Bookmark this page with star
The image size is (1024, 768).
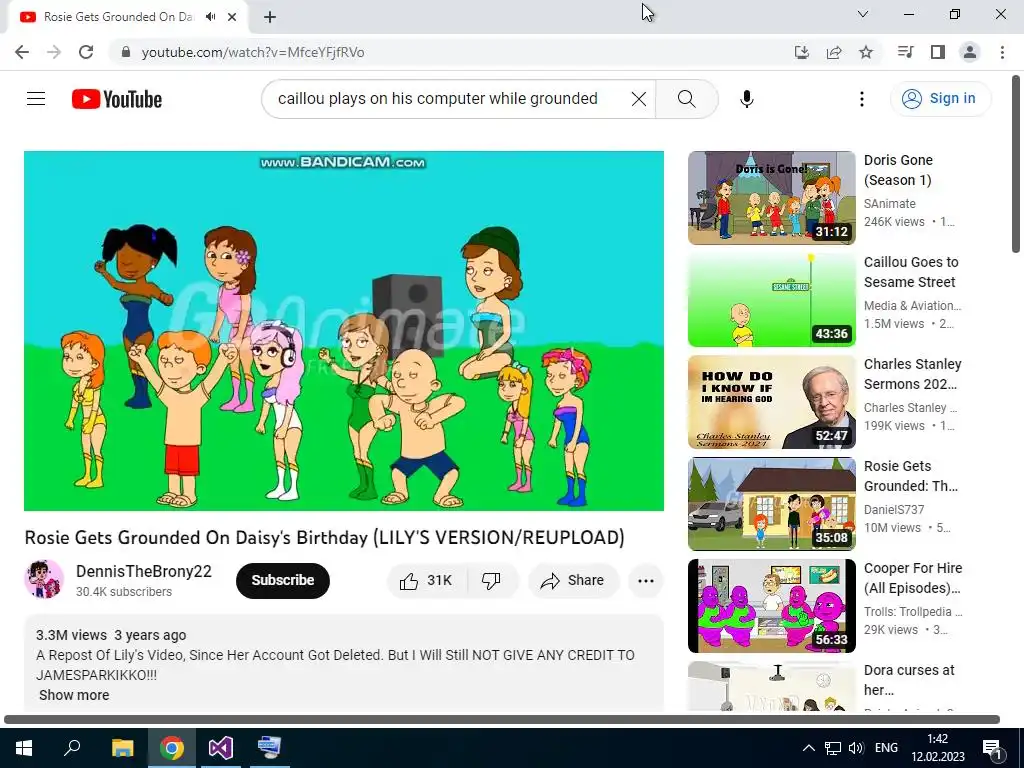tap(866, 52)
